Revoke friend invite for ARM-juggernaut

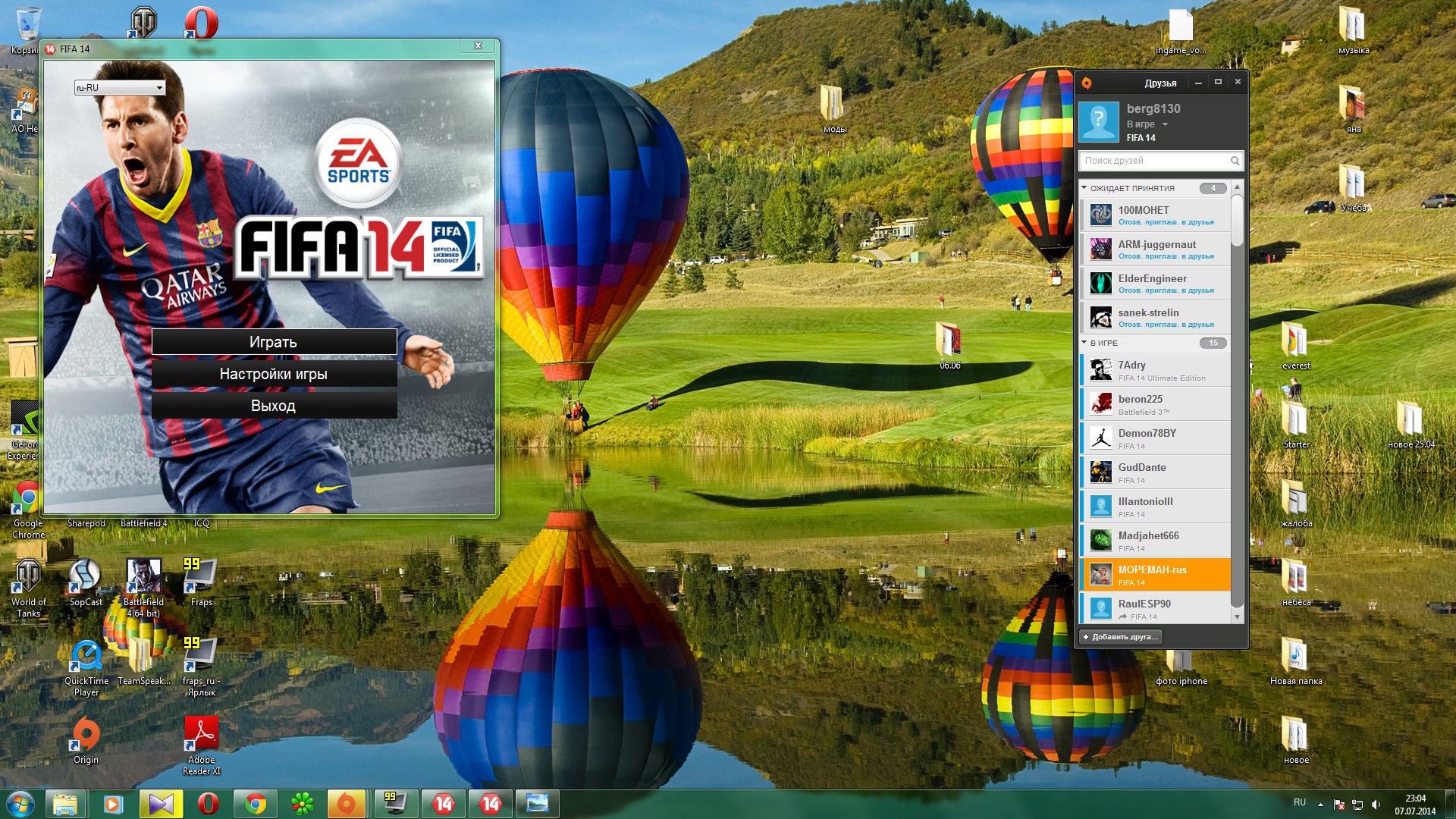pyautogui.click(x=1166, y=256)
